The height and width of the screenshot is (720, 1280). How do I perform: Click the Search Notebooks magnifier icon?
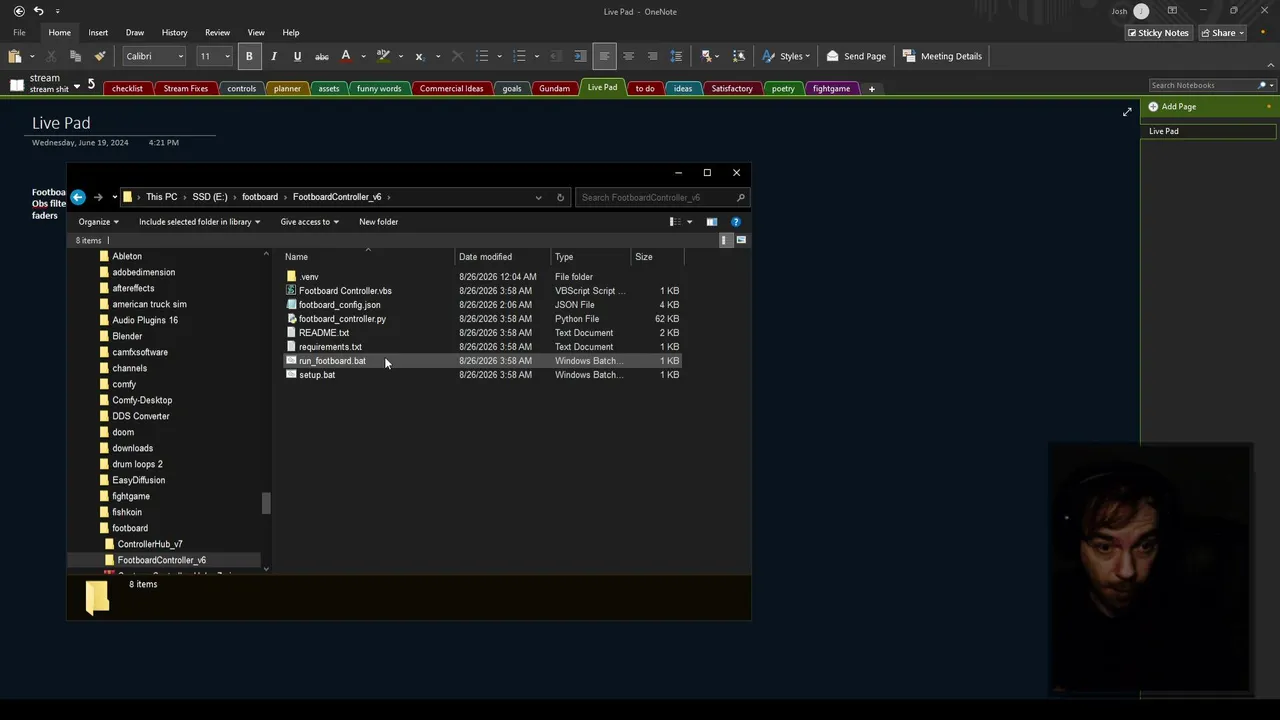(1262, 85)
